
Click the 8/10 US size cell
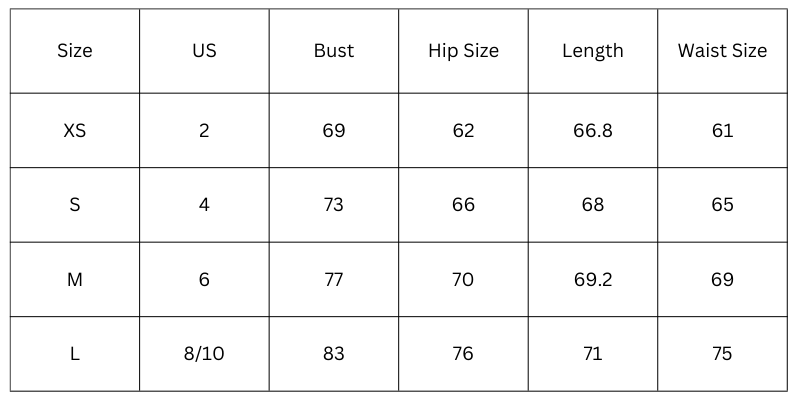(x=204, y=354)
